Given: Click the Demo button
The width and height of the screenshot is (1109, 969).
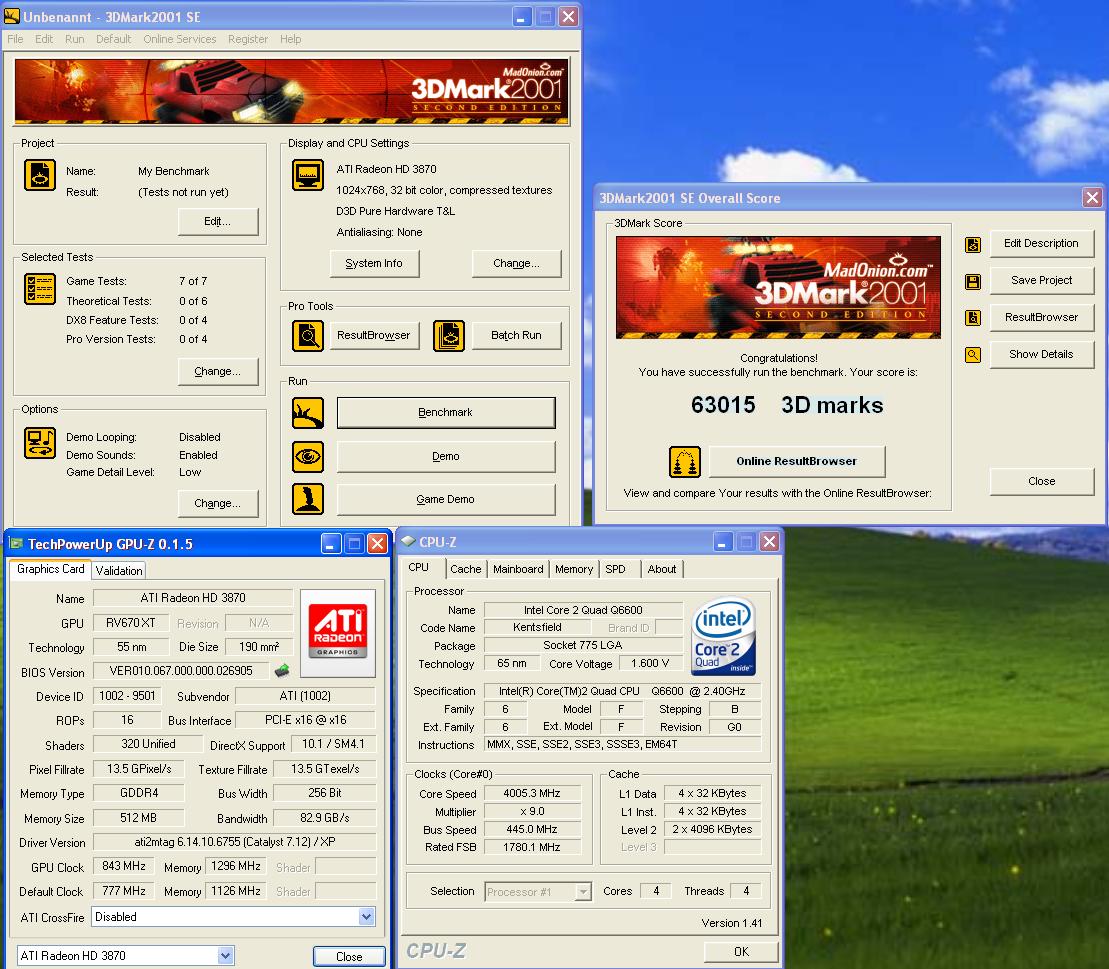Looking at the screenshot, I should [446, 457].
